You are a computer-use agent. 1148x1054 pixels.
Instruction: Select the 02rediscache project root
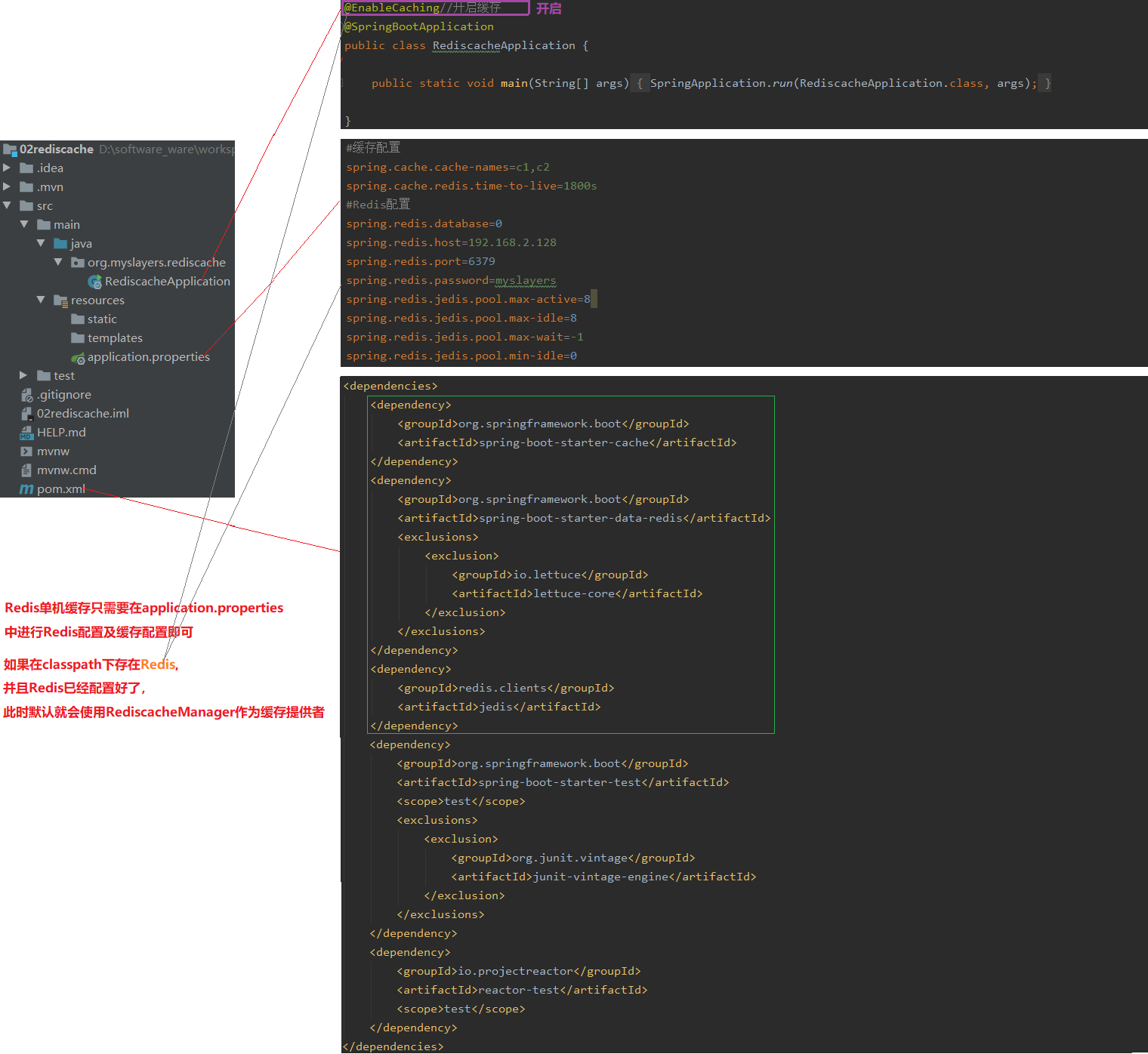click(57, 149)
